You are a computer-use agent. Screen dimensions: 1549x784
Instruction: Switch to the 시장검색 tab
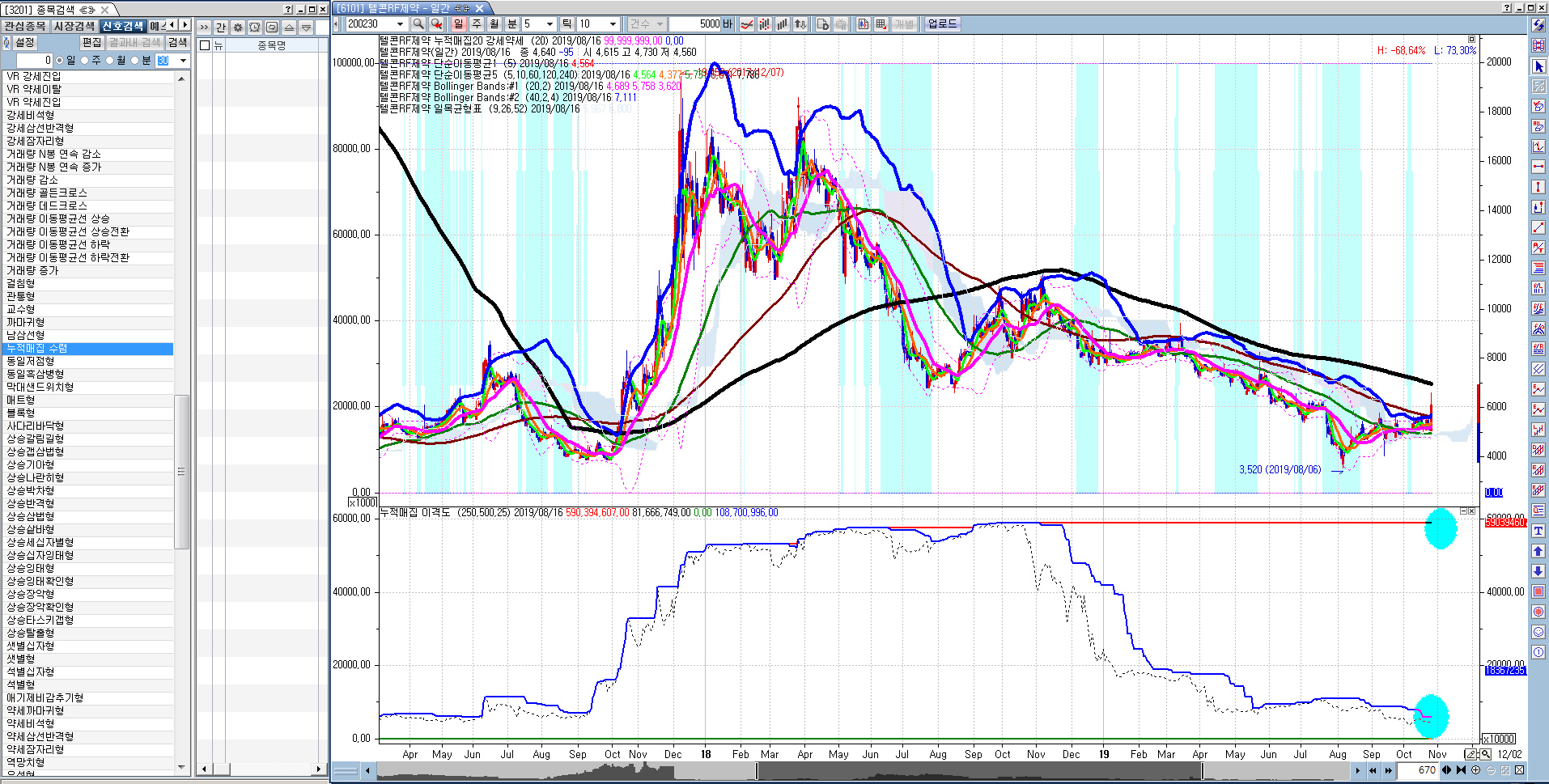coord(74,27)
